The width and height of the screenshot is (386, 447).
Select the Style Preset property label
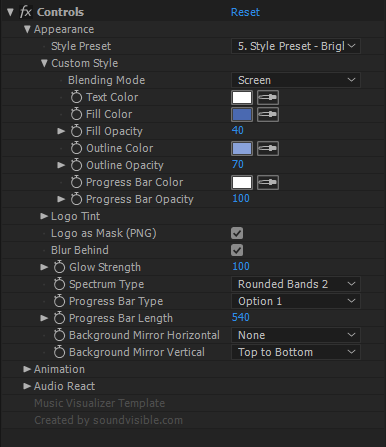pos(81,46)
